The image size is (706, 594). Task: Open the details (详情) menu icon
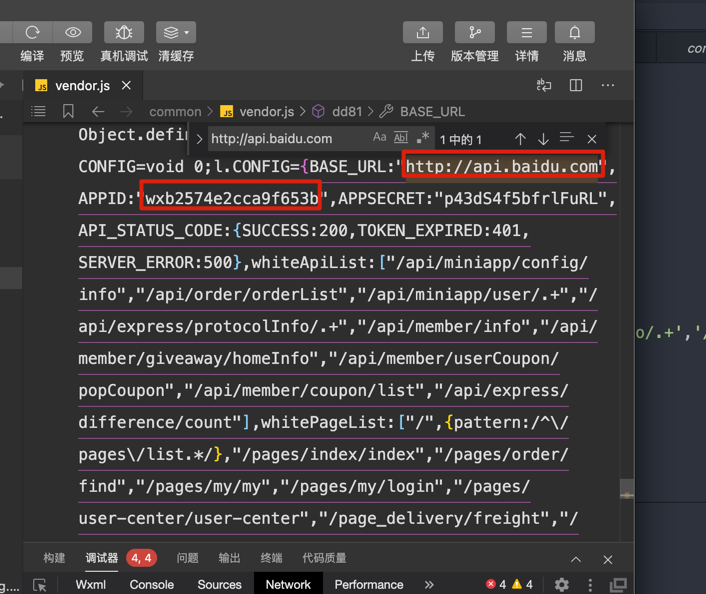527,32
